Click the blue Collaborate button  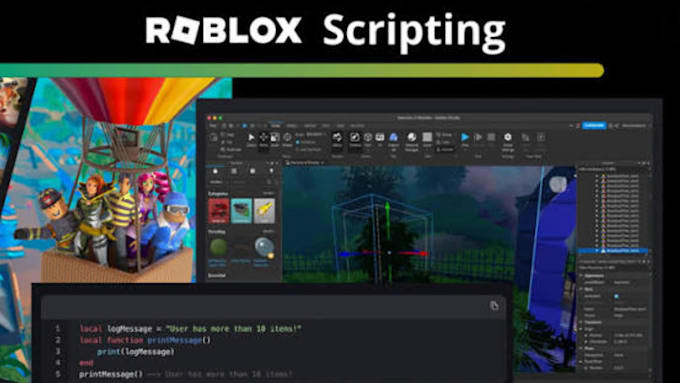click(x=594, y=125)
